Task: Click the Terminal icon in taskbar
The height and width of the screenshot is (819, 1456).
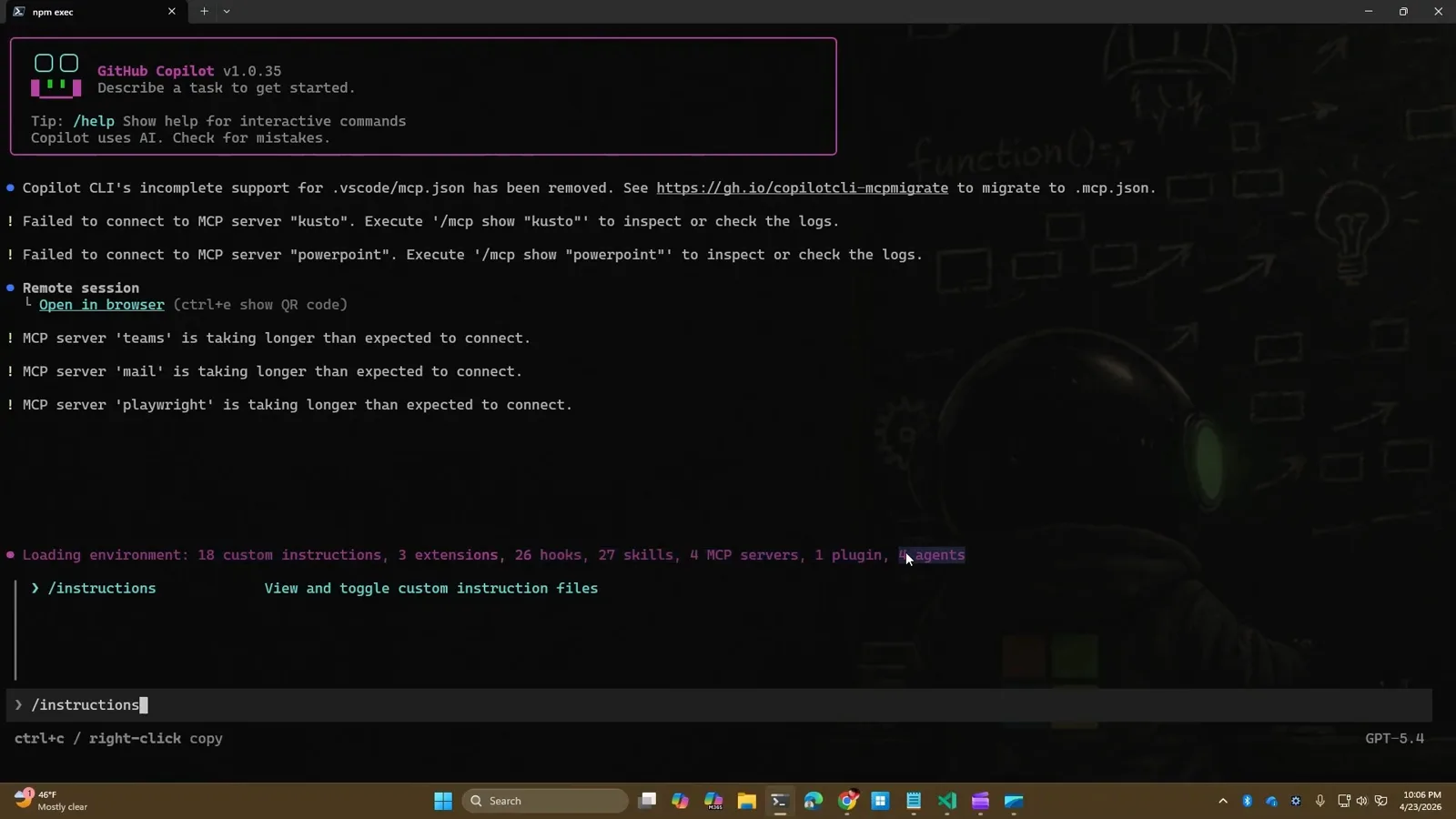Action: tap(780, 801)
